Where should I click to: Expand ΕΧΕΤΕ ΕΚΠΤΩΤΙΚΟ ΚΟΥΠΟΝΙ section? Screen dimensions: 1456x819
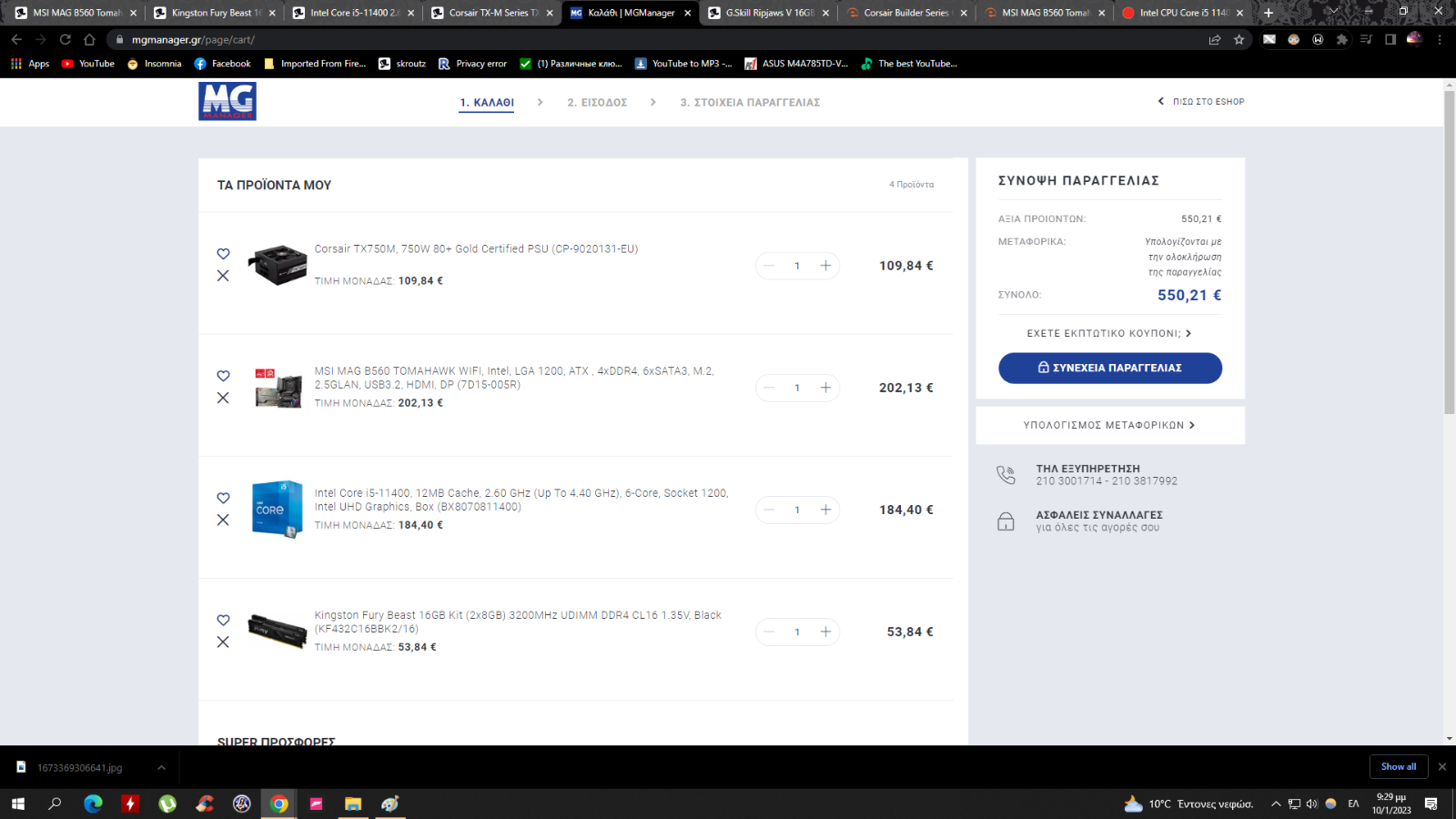pyautogui.click(x=1109, y=333)
